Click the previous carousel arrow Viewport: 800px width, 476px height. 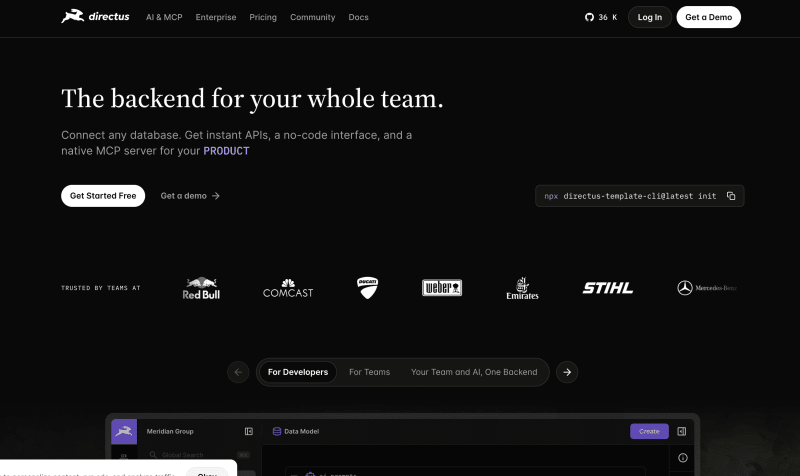[x=238, y=372]
